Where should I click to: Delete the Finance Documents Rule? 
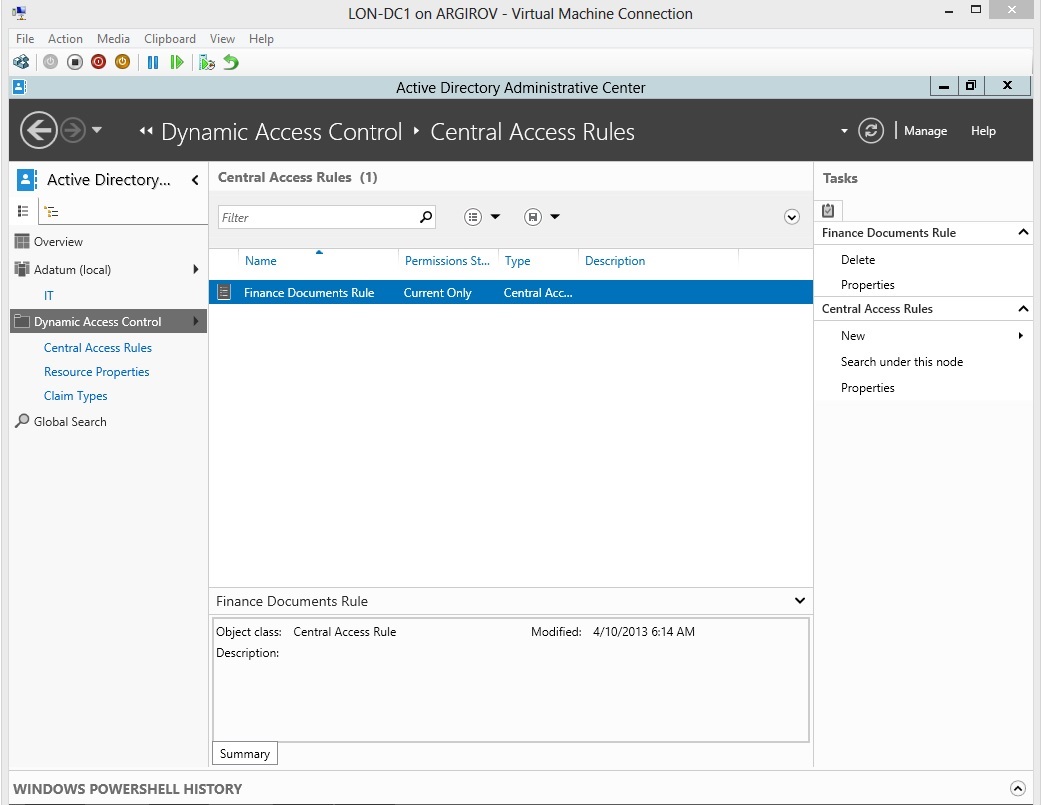tap(857, 259)
